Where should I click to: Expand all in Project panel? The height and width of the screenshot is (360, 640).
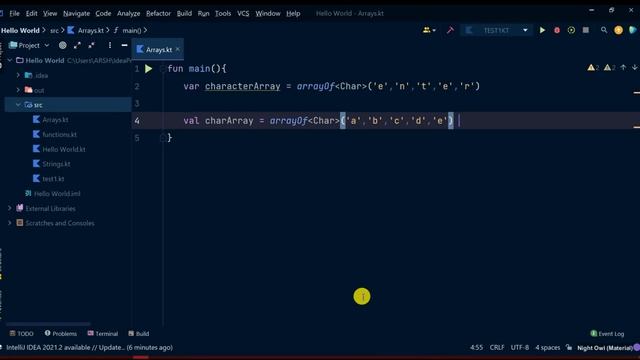pos(77,45)
